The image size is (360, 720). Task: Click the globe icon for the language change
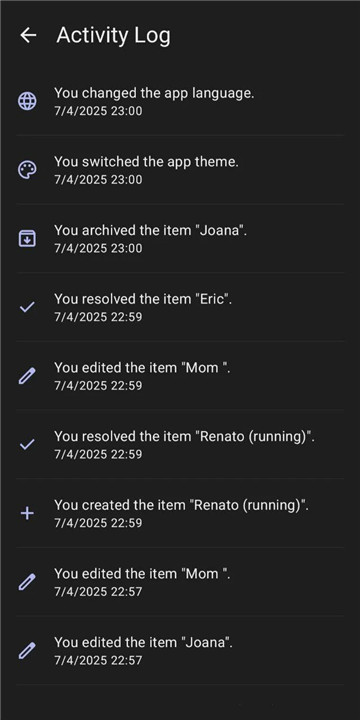tap(27, 101)
